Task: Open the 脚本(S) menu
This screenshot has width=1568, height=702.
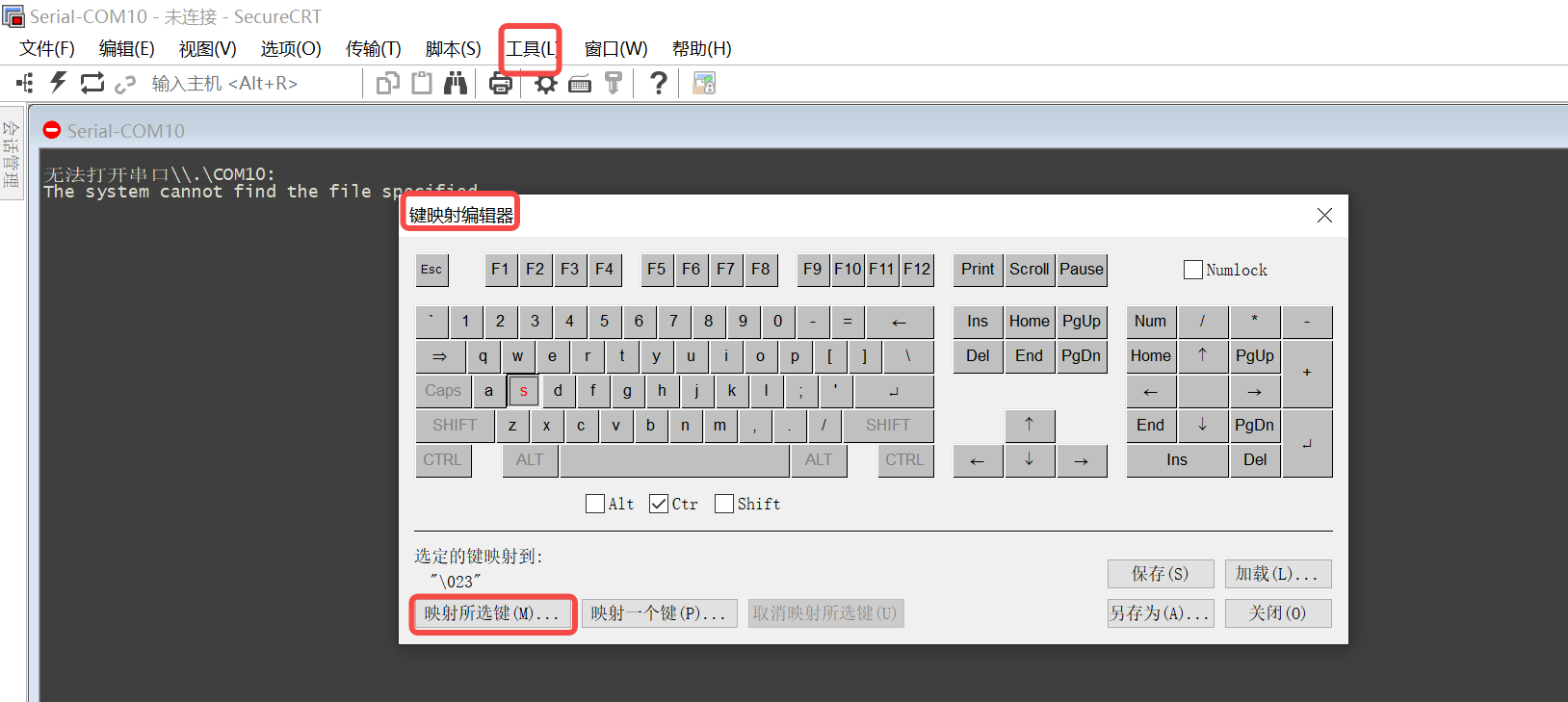Action: [x=454, y=49]
